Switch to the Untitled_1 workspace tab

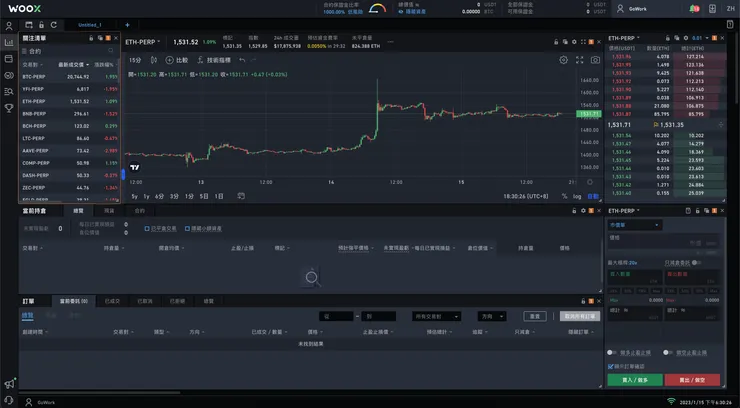90,25
